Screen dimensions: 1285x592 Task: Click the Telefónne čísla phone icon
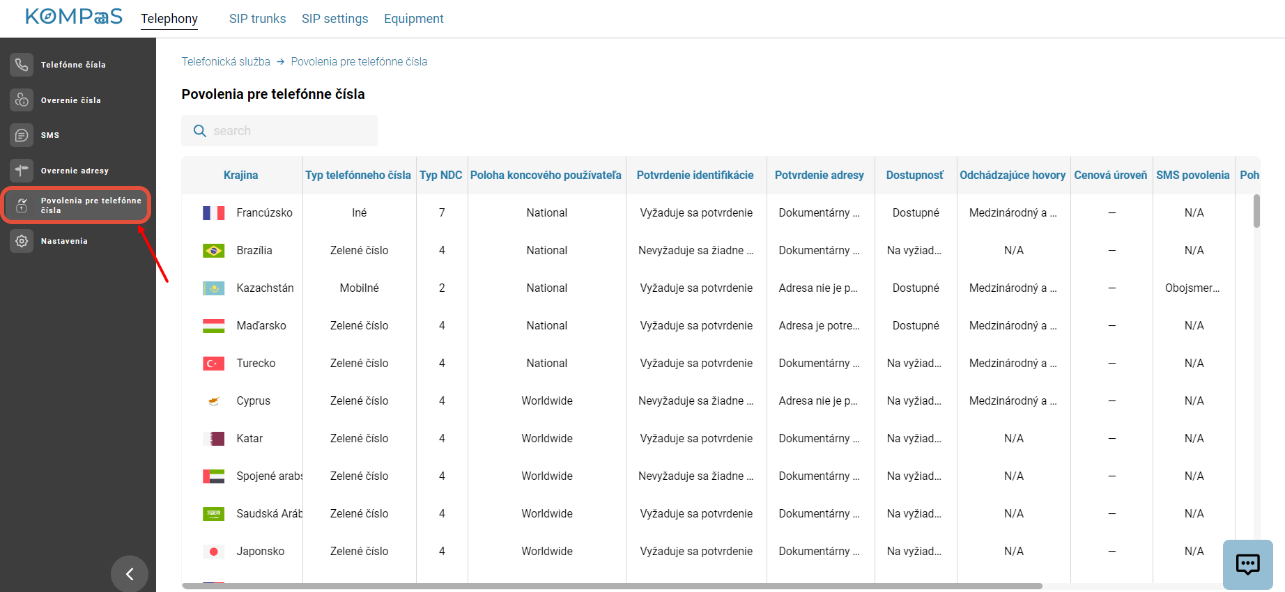[22, 65]
